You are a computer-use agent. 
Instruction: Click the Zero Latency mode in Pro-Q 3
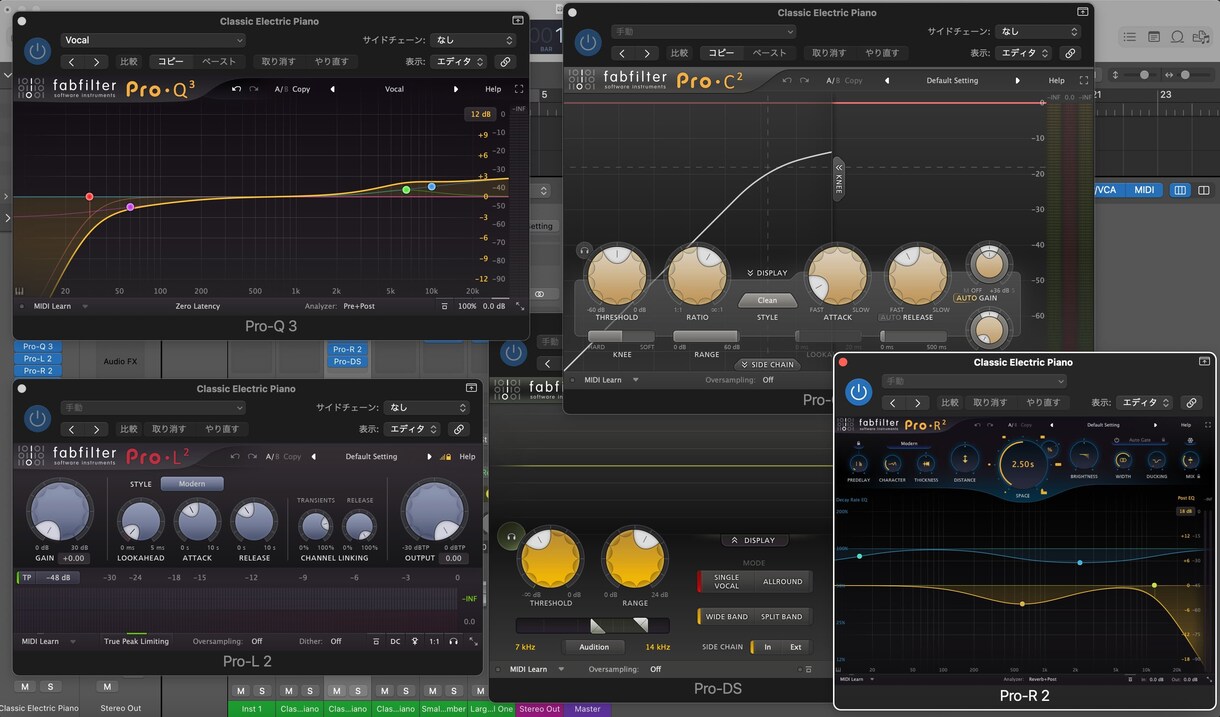tap(197, 306)
